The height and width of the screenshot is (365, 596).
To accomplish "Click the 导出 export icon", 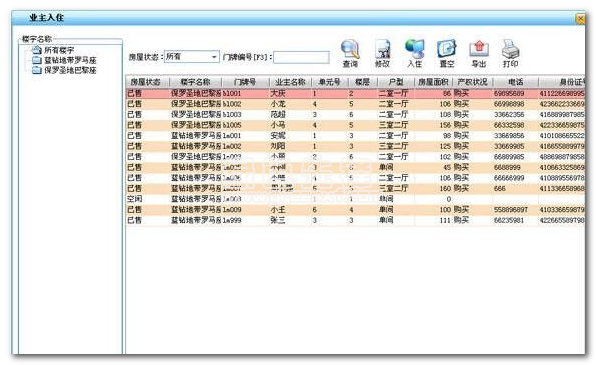I will (479, 49).
